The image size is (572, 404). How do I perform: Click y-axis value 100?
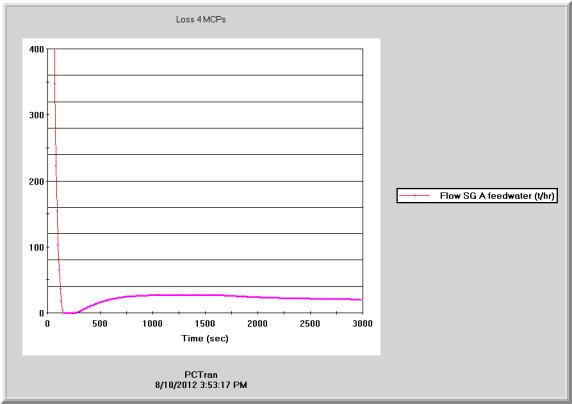pos(36,247)
